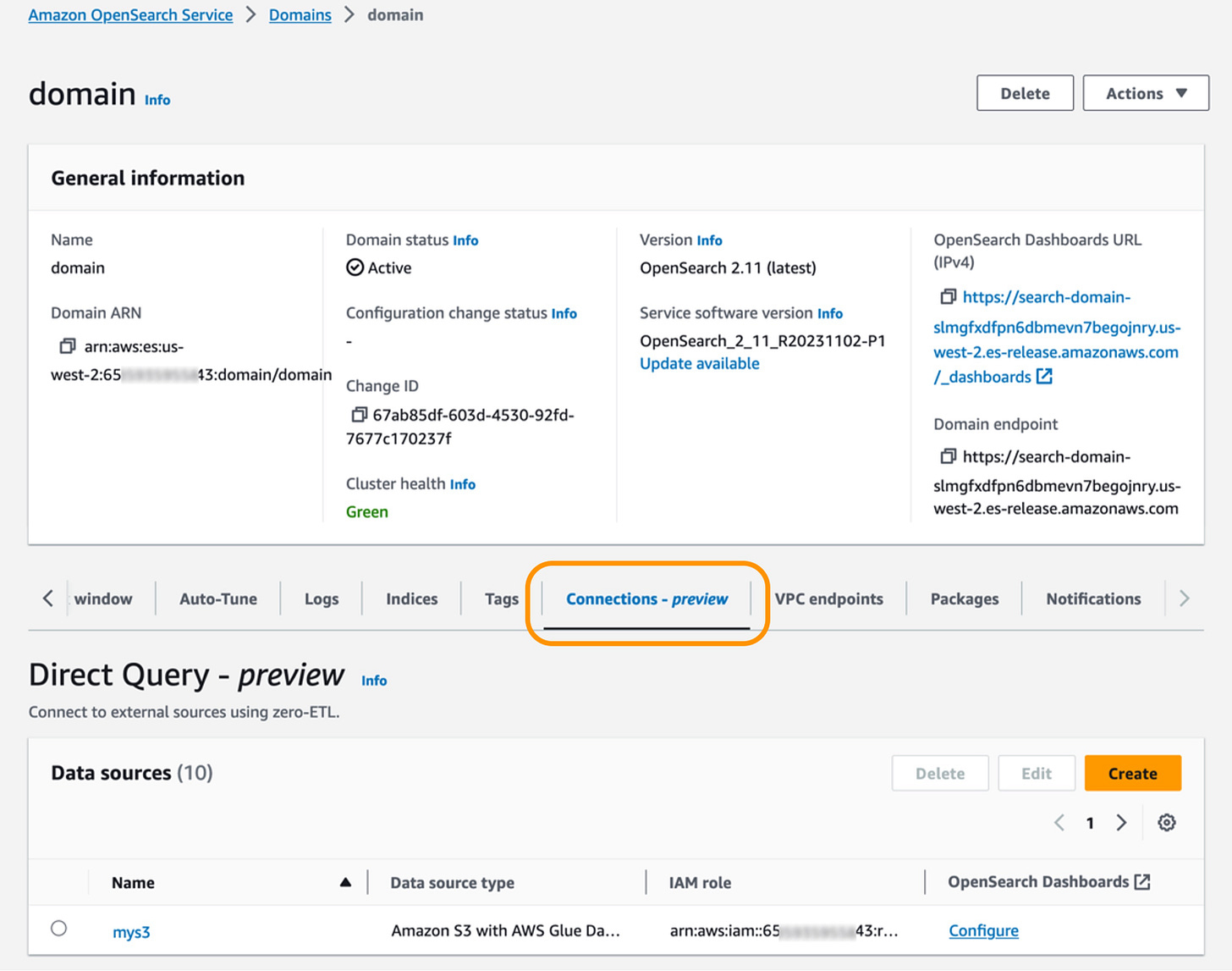Click Info next to Cluster health
Viewport: 1232px width, 971px height.
tap(463, 484)
